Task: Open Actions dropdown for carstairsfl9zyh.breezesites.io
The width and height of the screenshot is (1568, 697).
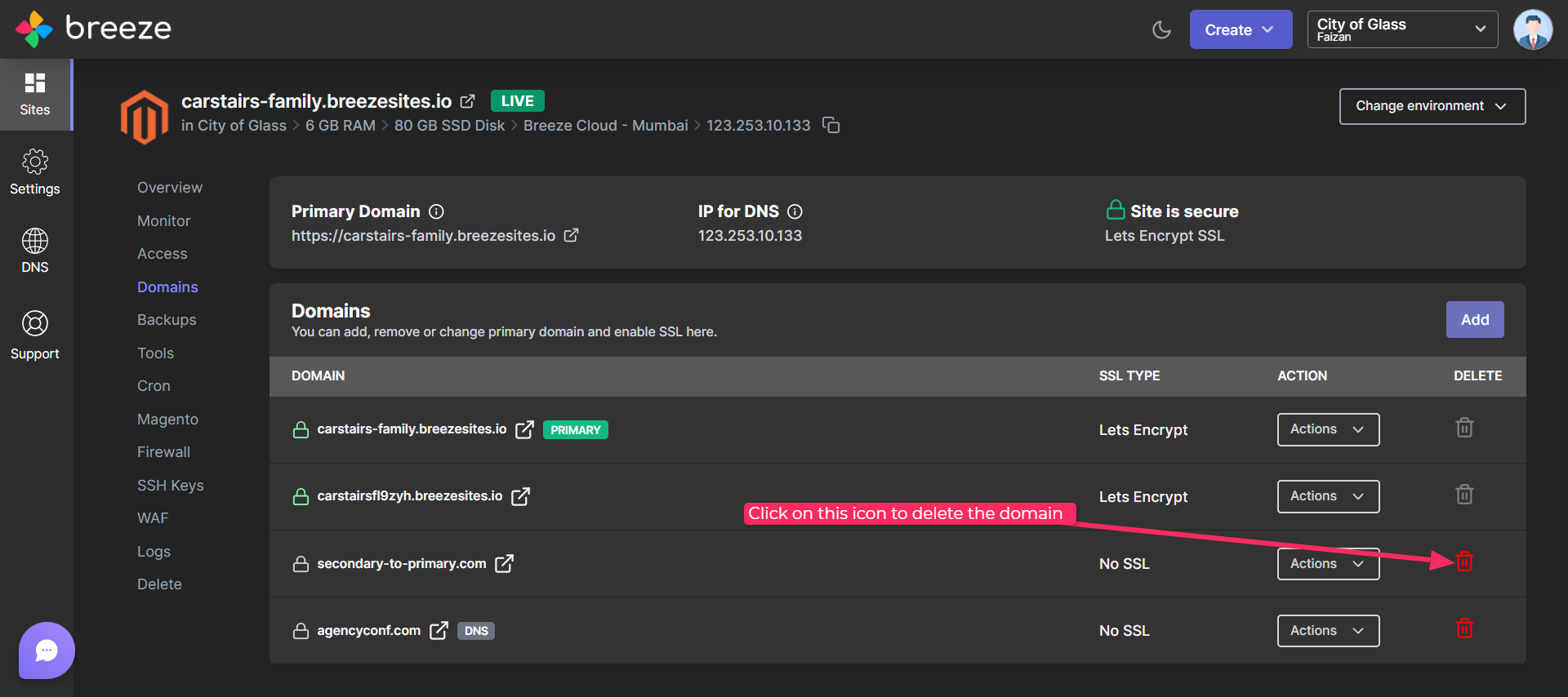Action: [x=1328, y=496]
